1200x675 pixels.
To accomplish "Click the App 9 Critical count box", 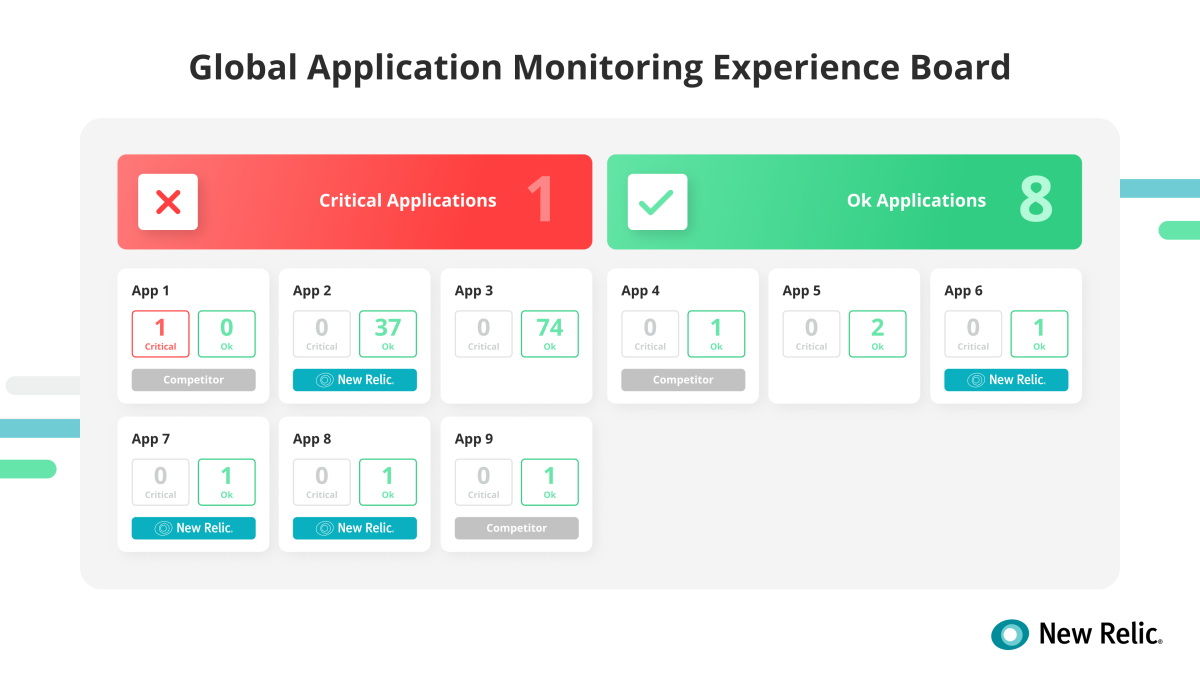I will point(483,482).
